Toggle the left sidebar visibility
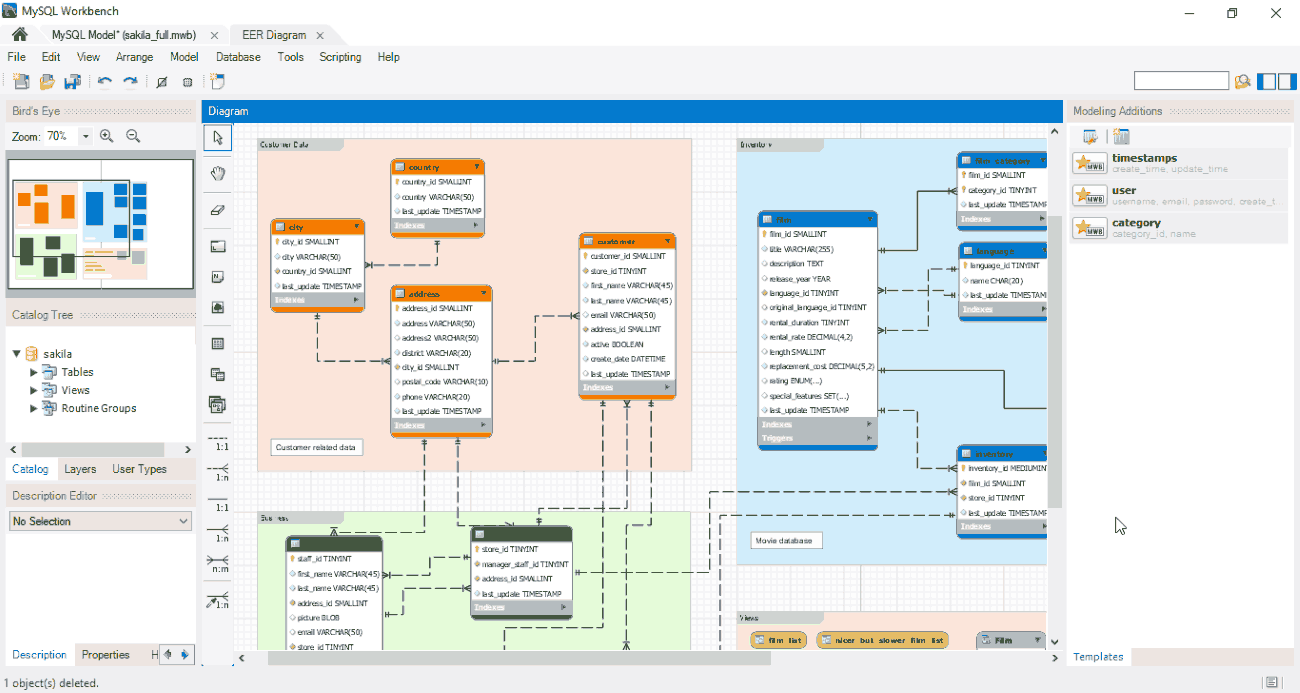 (x=1266, y=82)
